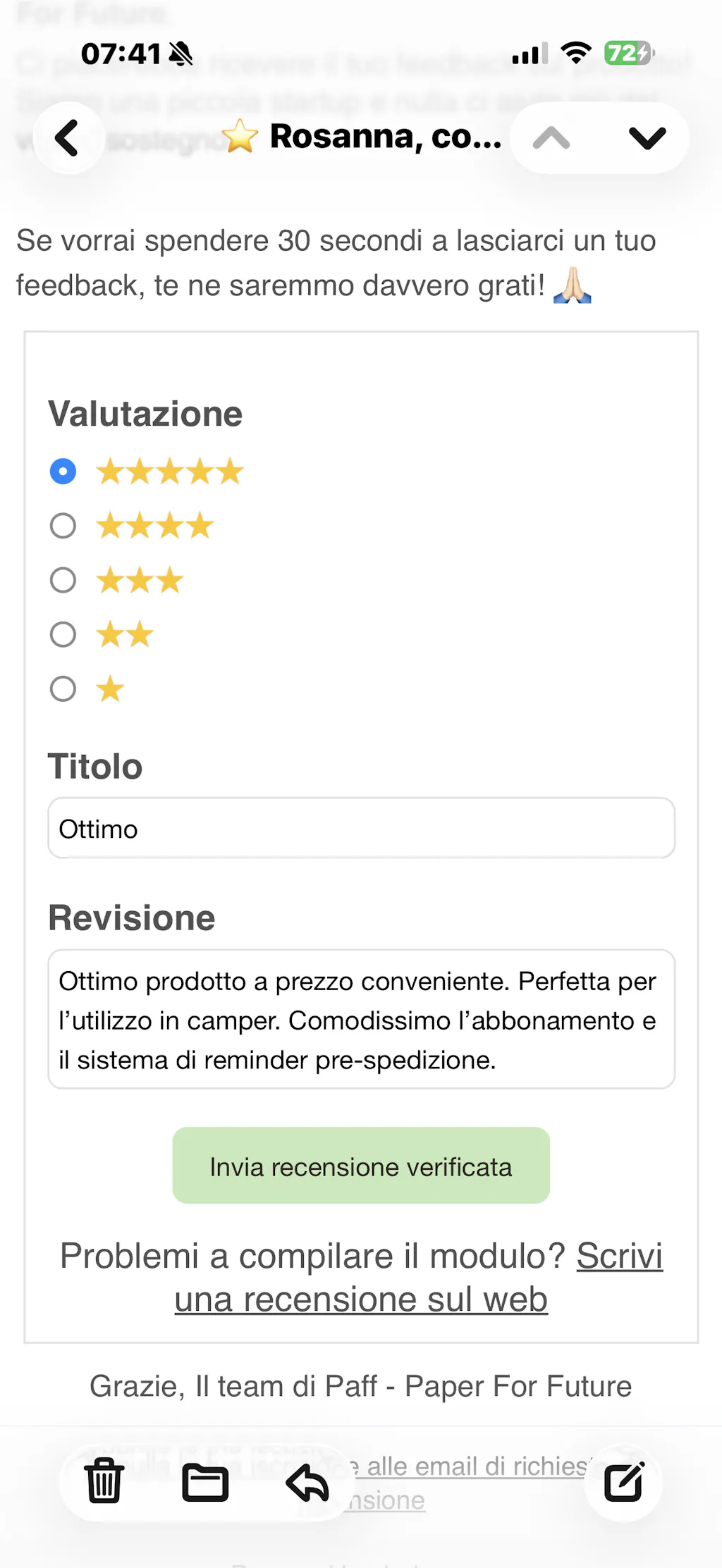Select the five-star rating option
This screenshot has width=722, height=1568.
coord(63,471)
